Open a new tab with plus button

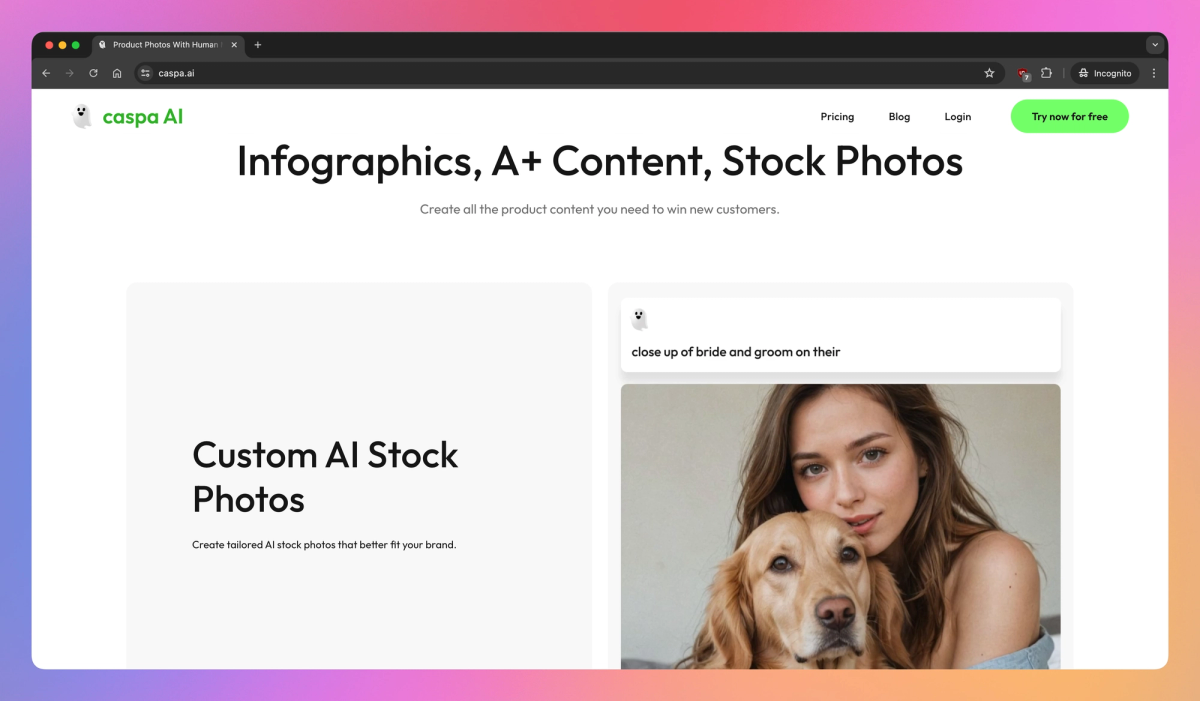pos(258,45)
